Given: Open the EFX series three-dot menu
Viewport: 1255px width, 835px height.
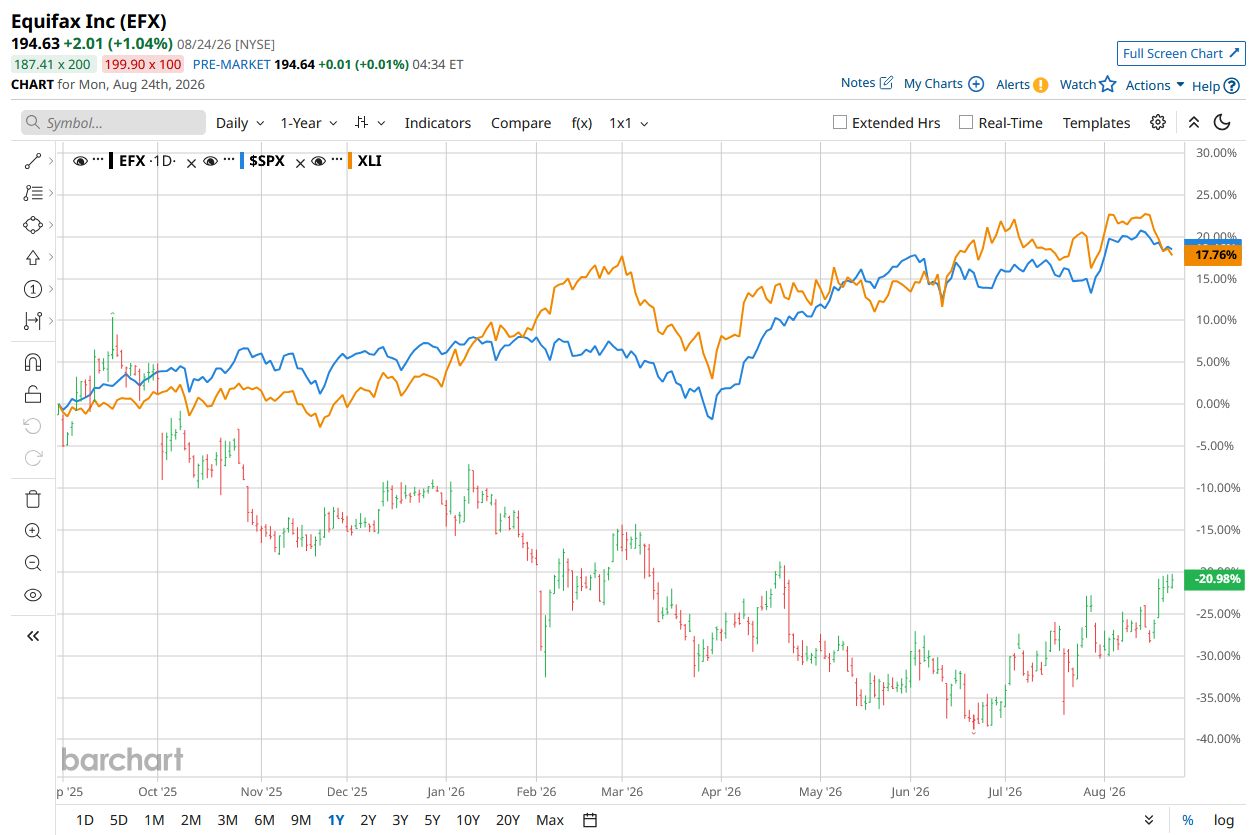Looking at the screenshot, I should point(99,160).
